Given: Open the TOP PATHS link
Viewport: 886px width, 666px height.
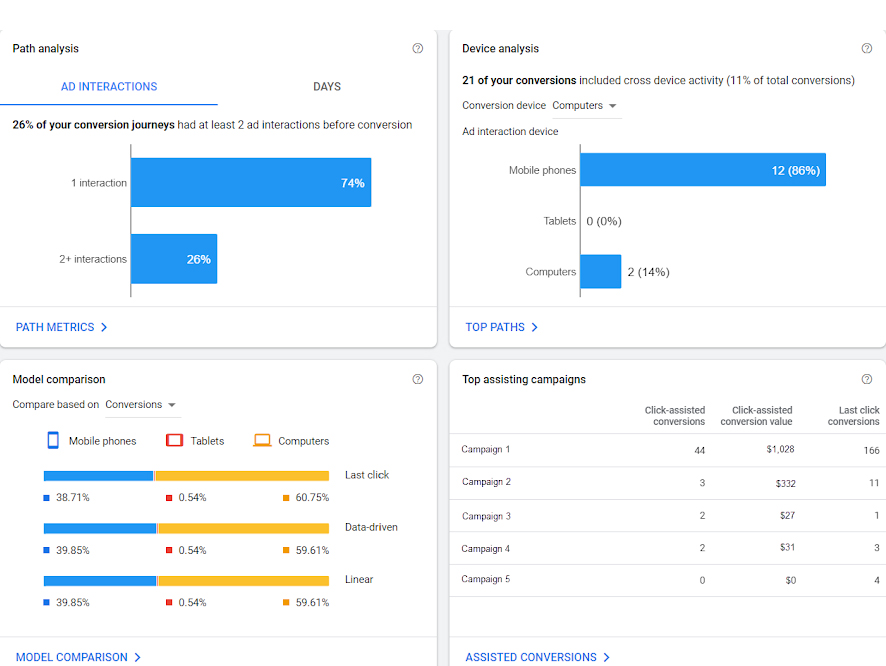Looking at the screenshot, I should click(x=495, y=327).
